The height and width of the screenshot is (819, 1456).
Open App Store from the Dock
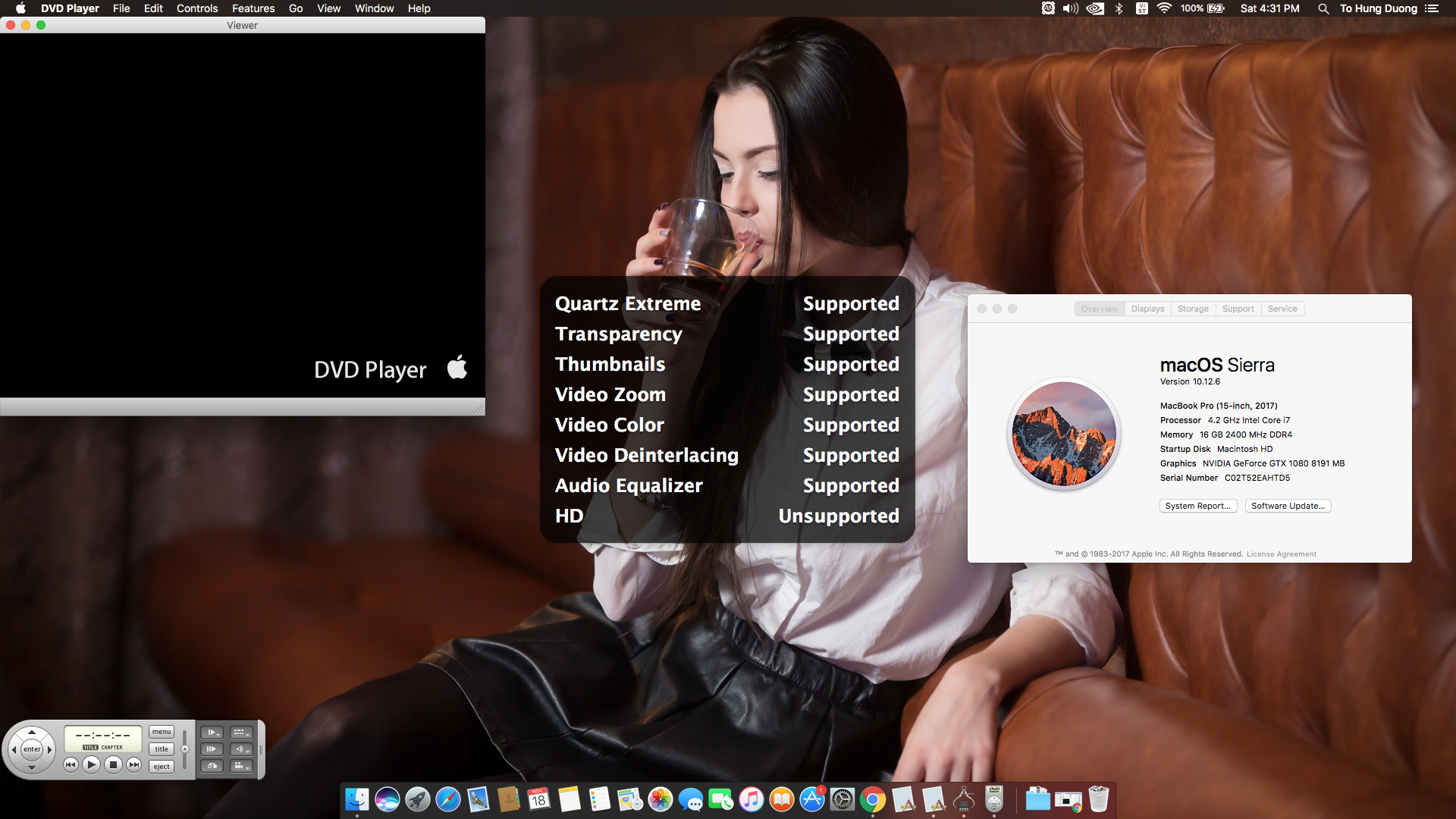click(x=812, y=799)
